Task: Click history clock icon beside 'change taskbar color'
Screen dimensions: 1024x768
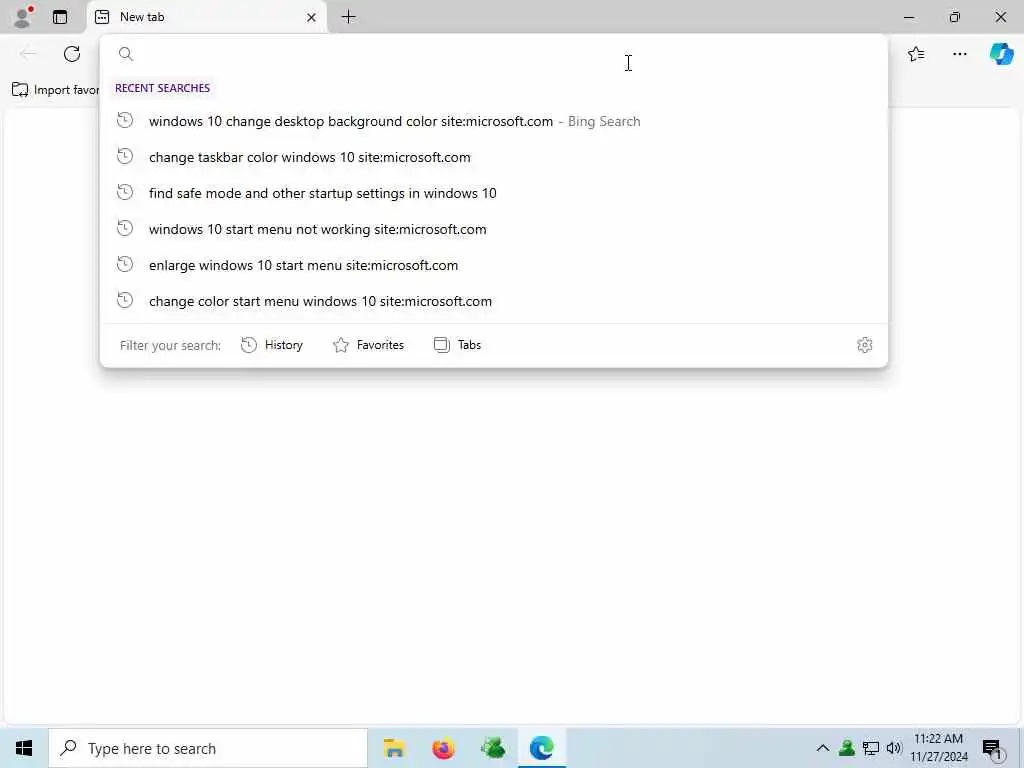Action: pyautogui.click(x=125, y=156)
